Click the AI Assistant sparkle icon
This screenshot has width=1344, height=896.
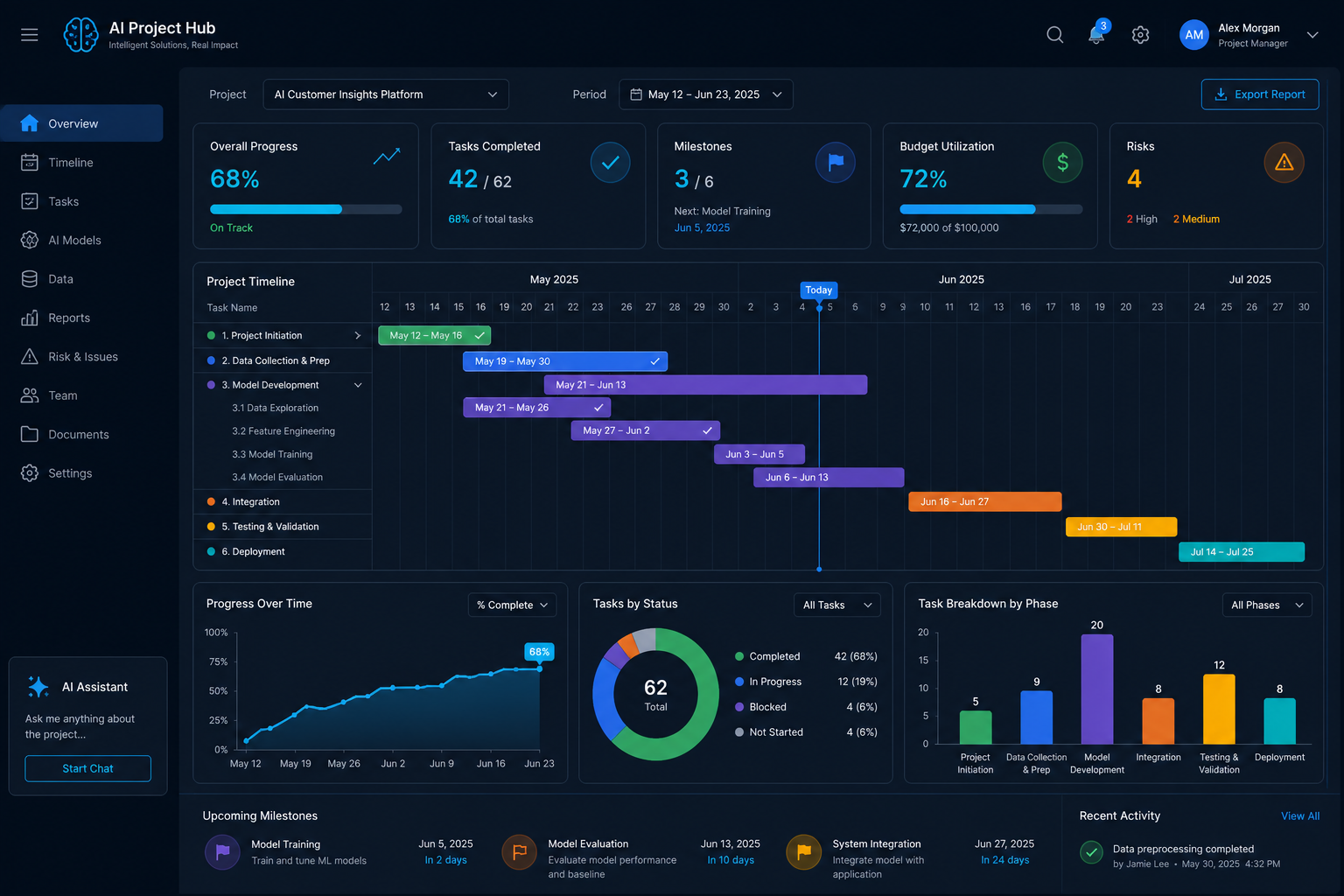click(x=38, y=687)
